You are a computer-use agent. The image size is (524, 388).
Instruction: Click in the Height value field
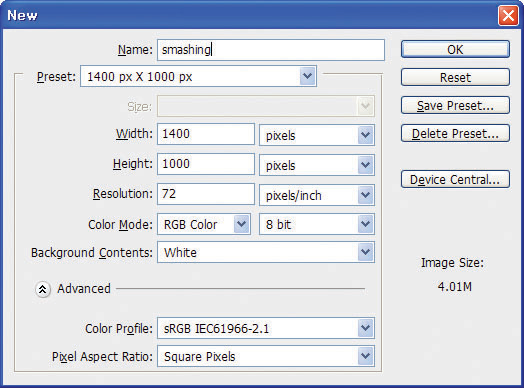(x=206, y=164)
